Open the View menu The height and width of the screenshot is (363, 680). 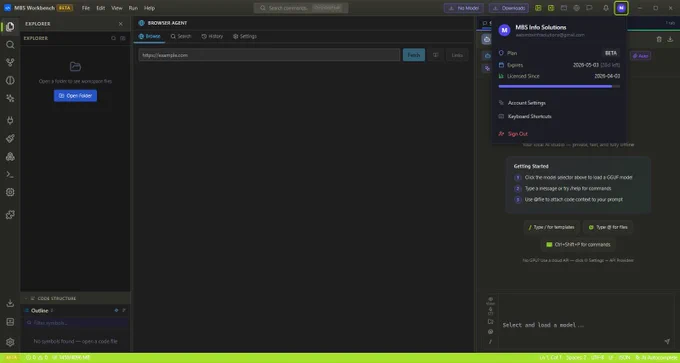pyautogui.click(x=117, y=8)
